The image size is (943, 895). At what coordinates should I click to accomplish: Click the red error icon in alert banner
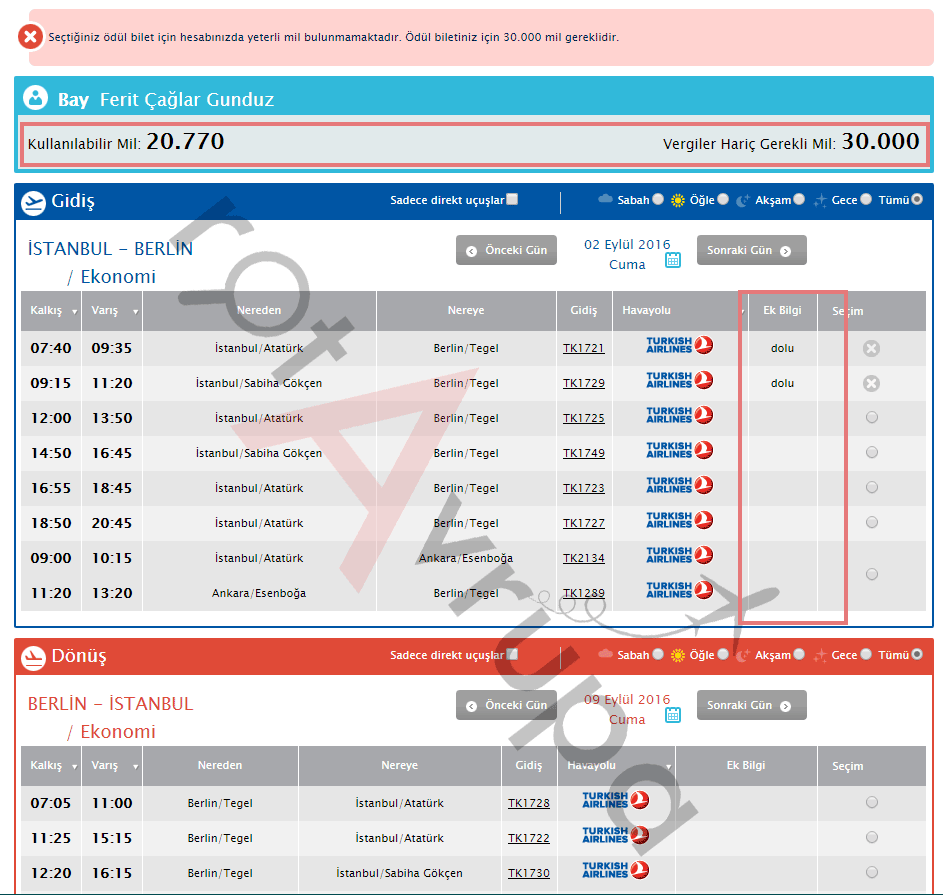[31, 37]
